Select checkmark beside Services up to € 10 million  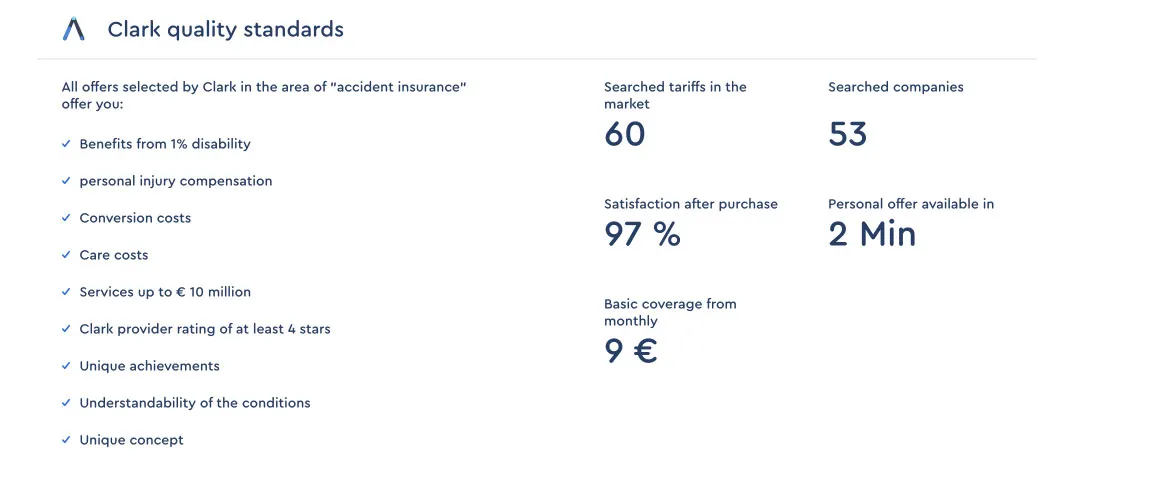[66, 292]
